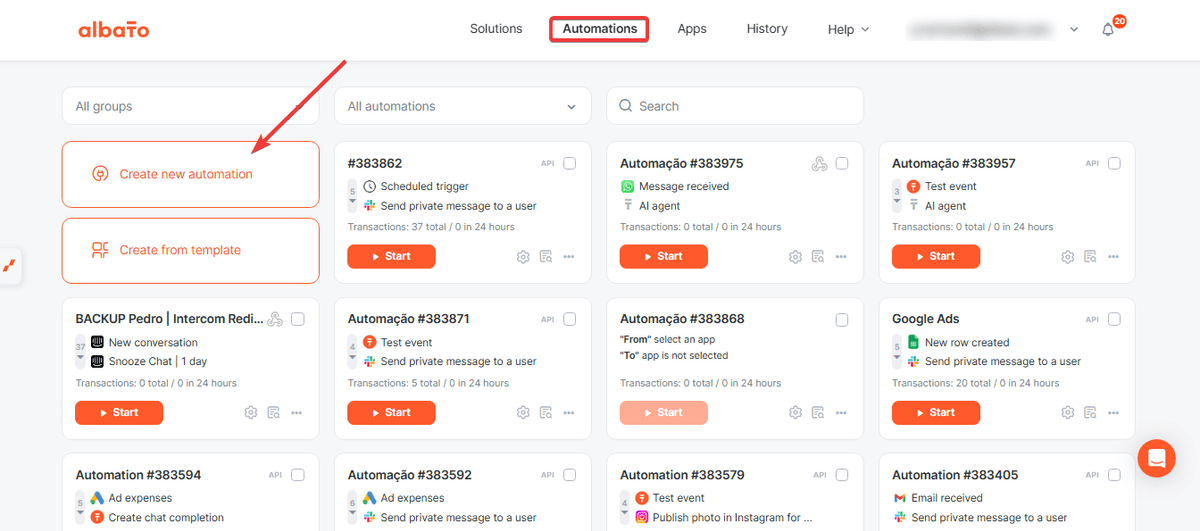Open more options on Automação #383871

pos(569,412)
